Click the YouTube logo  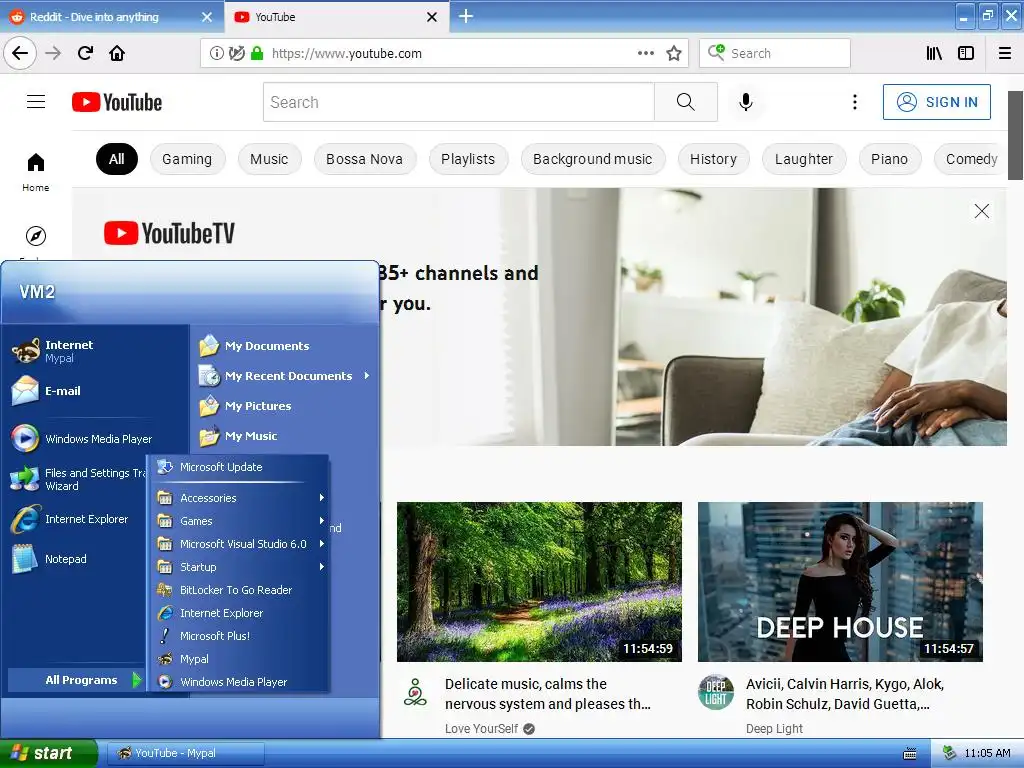117,103
